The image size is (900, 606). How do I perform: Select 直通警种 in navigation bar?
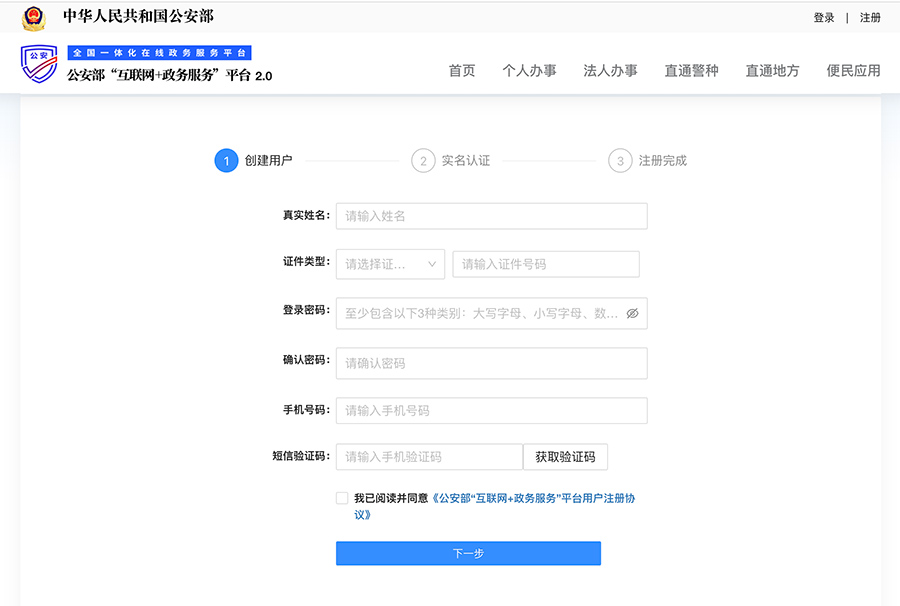[x=691, y=71]
